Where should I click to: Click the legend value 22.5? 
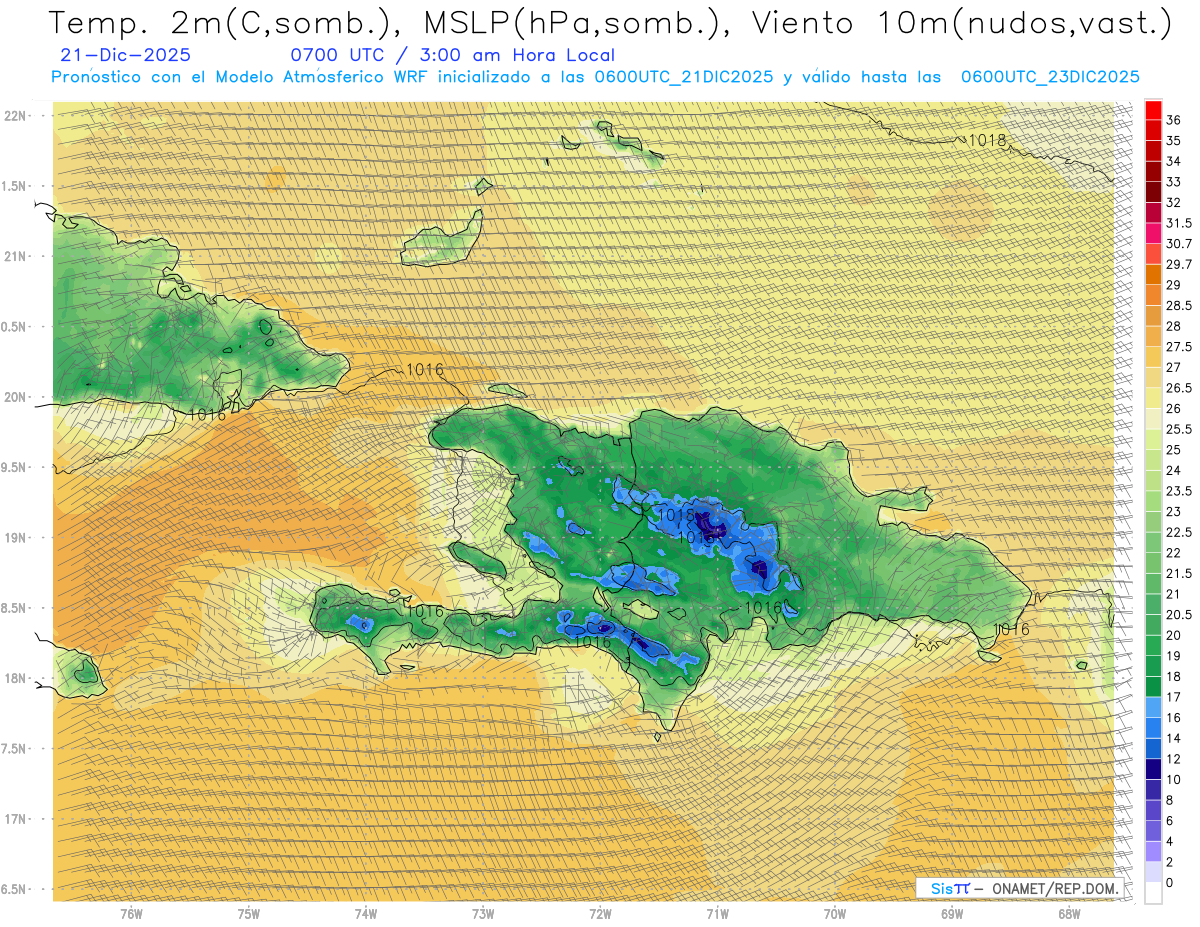tap(1178, 533)
